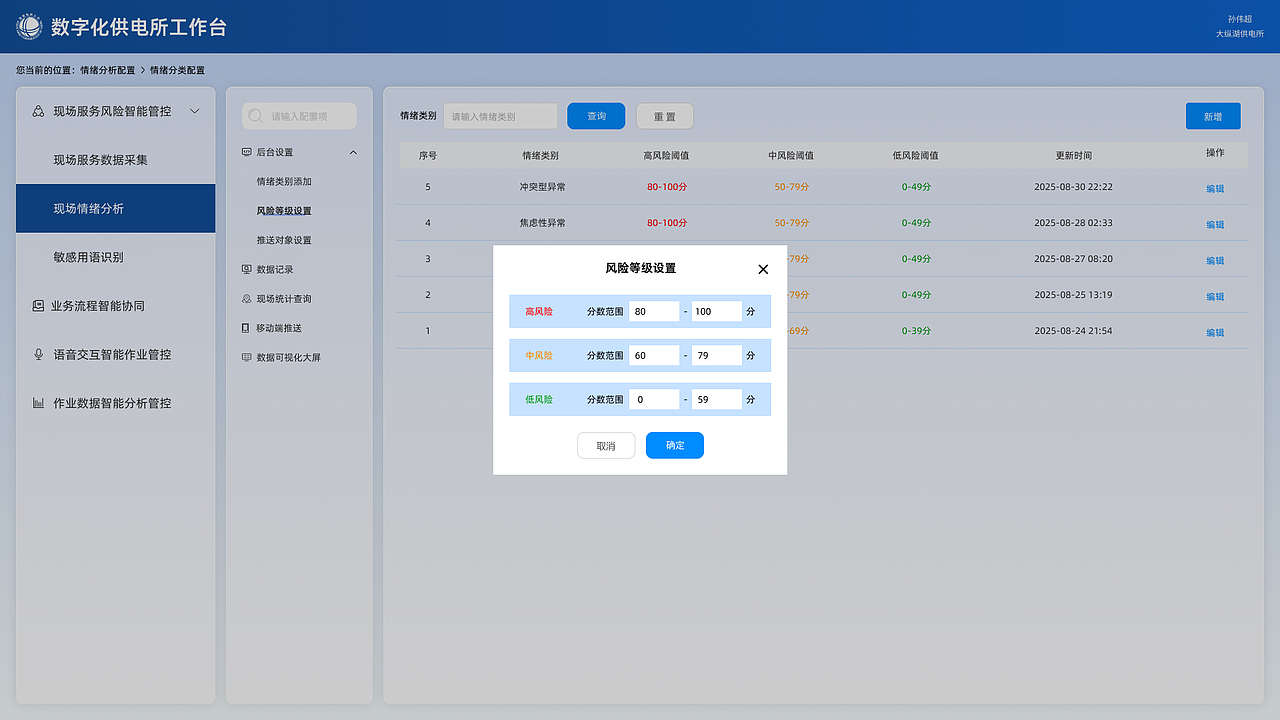Click the 风险等级设置 dialog title
The width and height of the screenshot is (1280, 720).
(x=641, y=269)
